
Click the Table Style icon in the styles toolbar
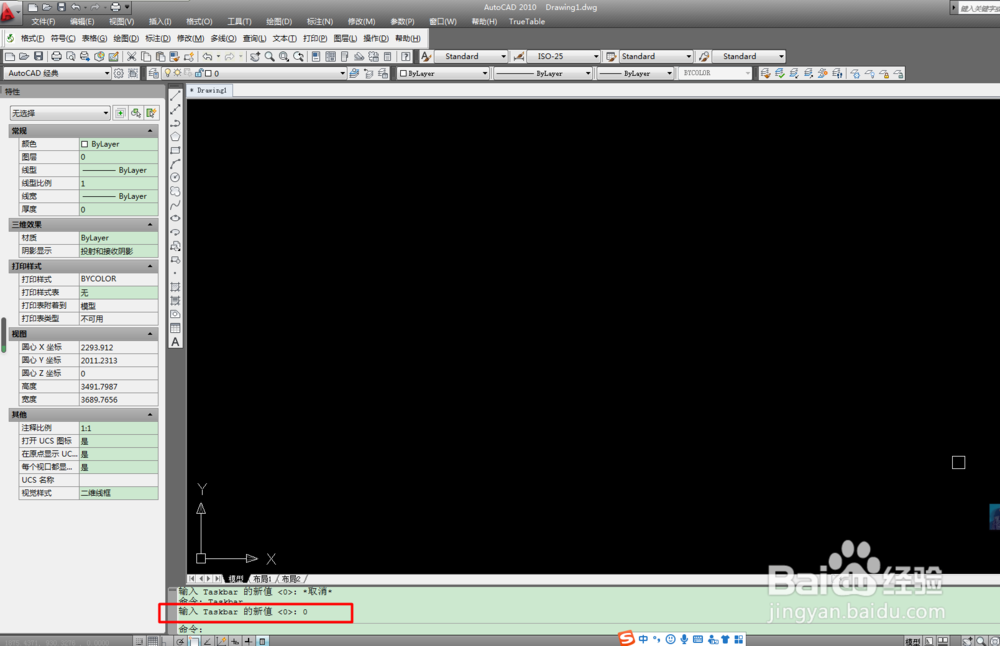pyautogui.click(x=611, y=57)
